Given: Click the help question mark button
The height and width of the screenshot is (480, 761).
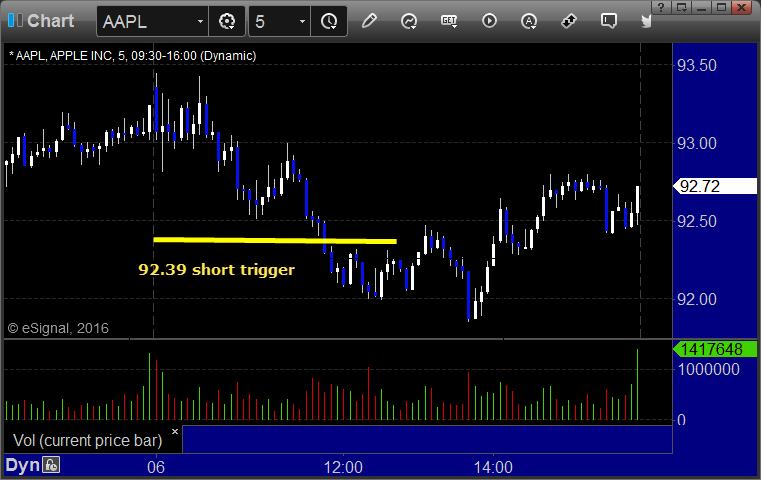Looking at the screenshot, I should tap(661, 7).
